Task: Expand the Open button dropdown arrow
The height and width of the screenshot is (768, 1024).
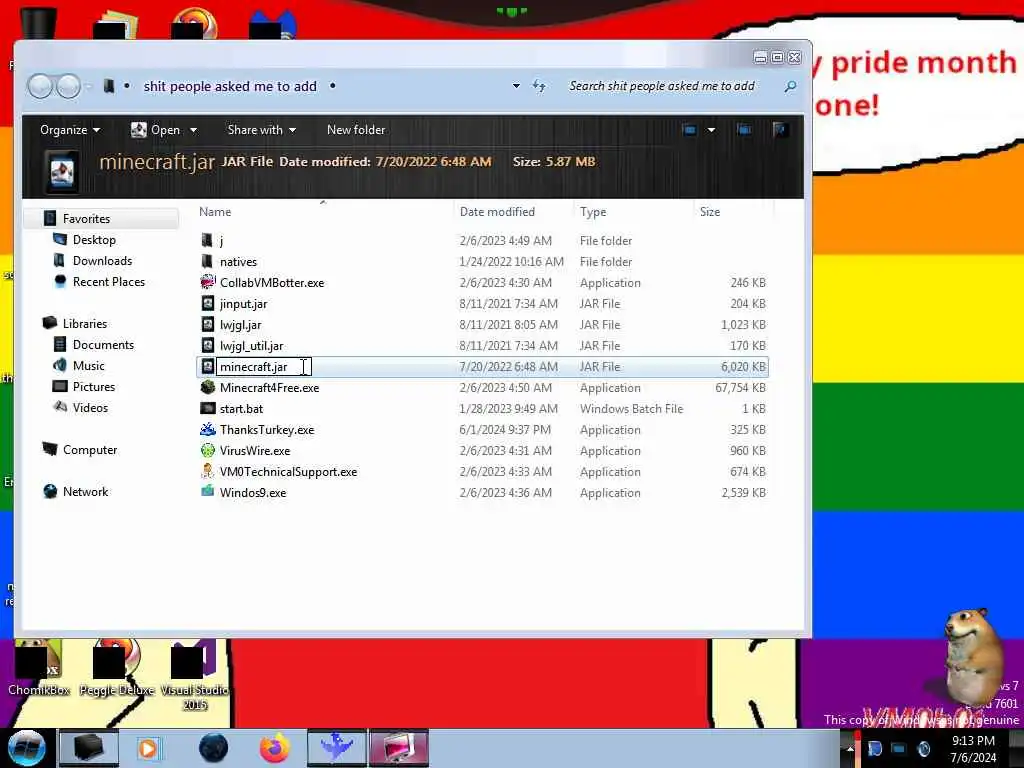Action: tap(193, 130)
